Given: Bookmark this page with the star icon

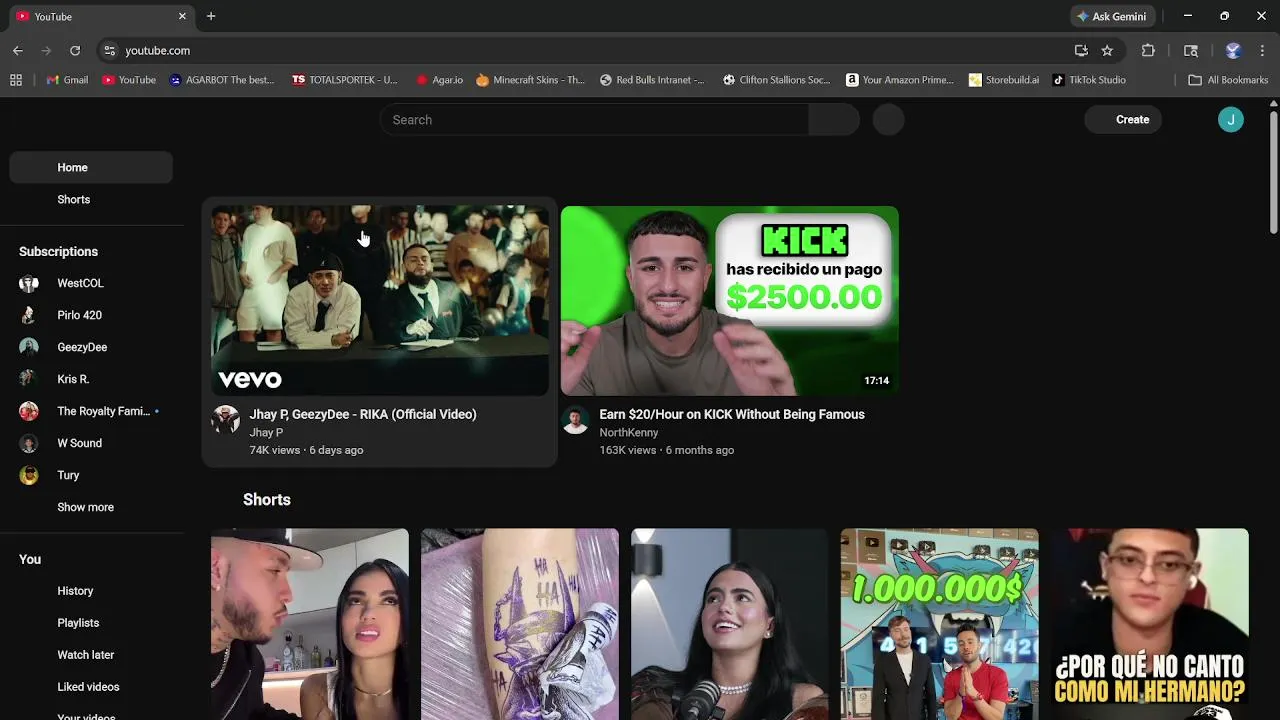Looking at the screenshot, I should (1107, 50).
